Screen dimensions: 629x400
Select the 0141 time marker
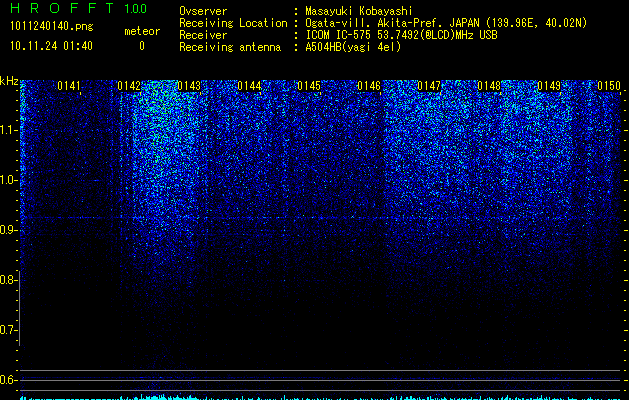[69, 86]
